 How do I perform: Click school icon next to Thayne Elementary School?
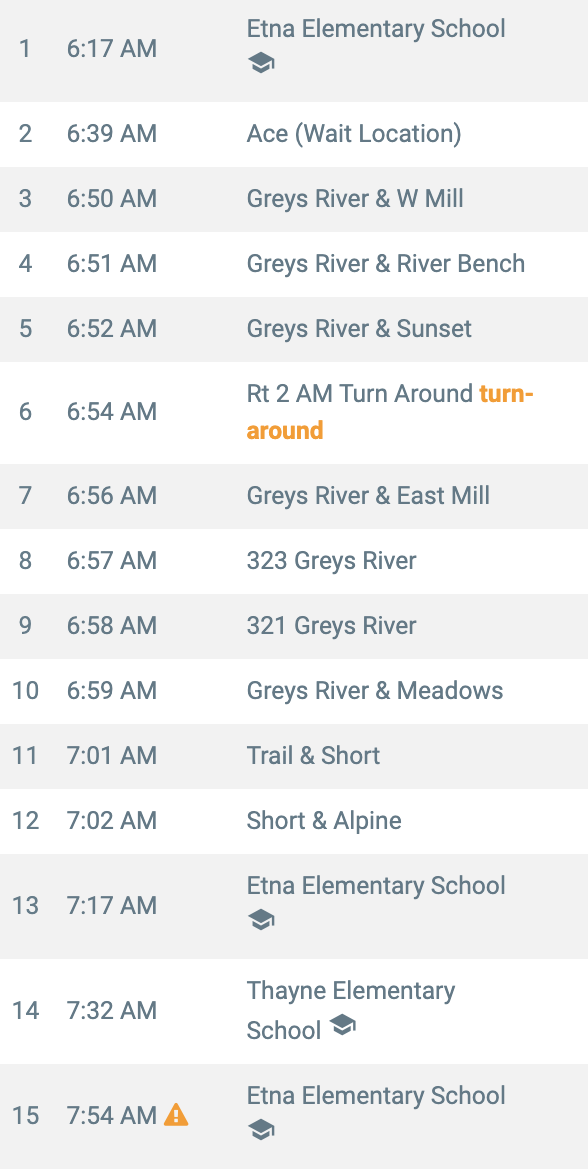[342, 1025]
